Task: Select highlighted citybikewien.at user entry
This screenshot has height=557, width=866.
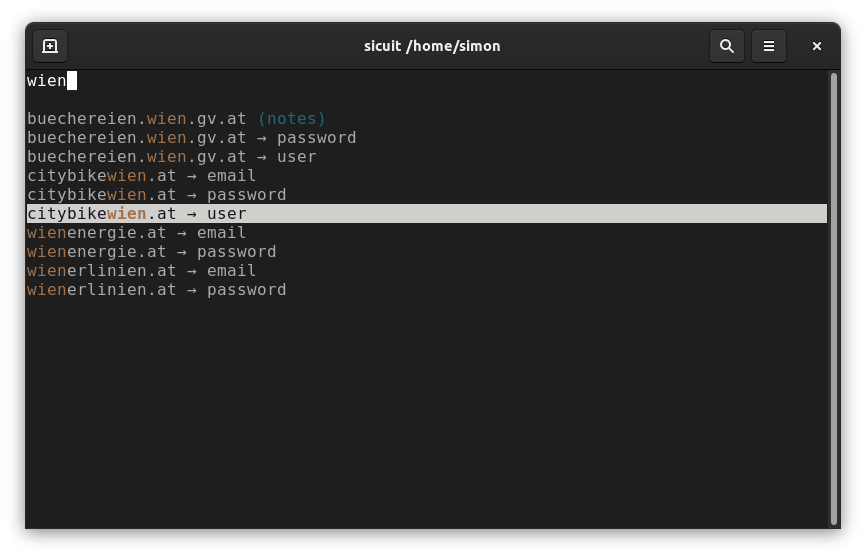Action: [426, 214]
